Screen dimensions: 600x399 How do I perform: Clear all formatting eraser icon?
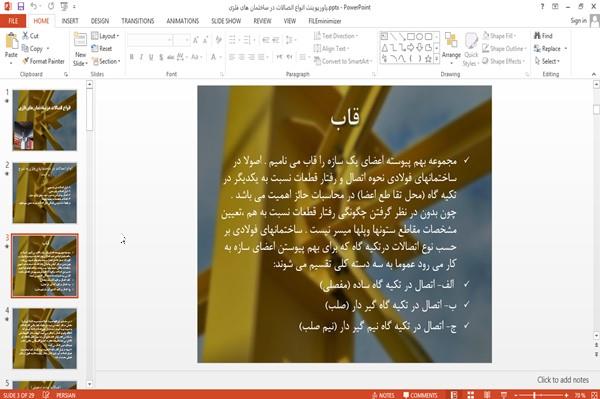tap(218, 40)
